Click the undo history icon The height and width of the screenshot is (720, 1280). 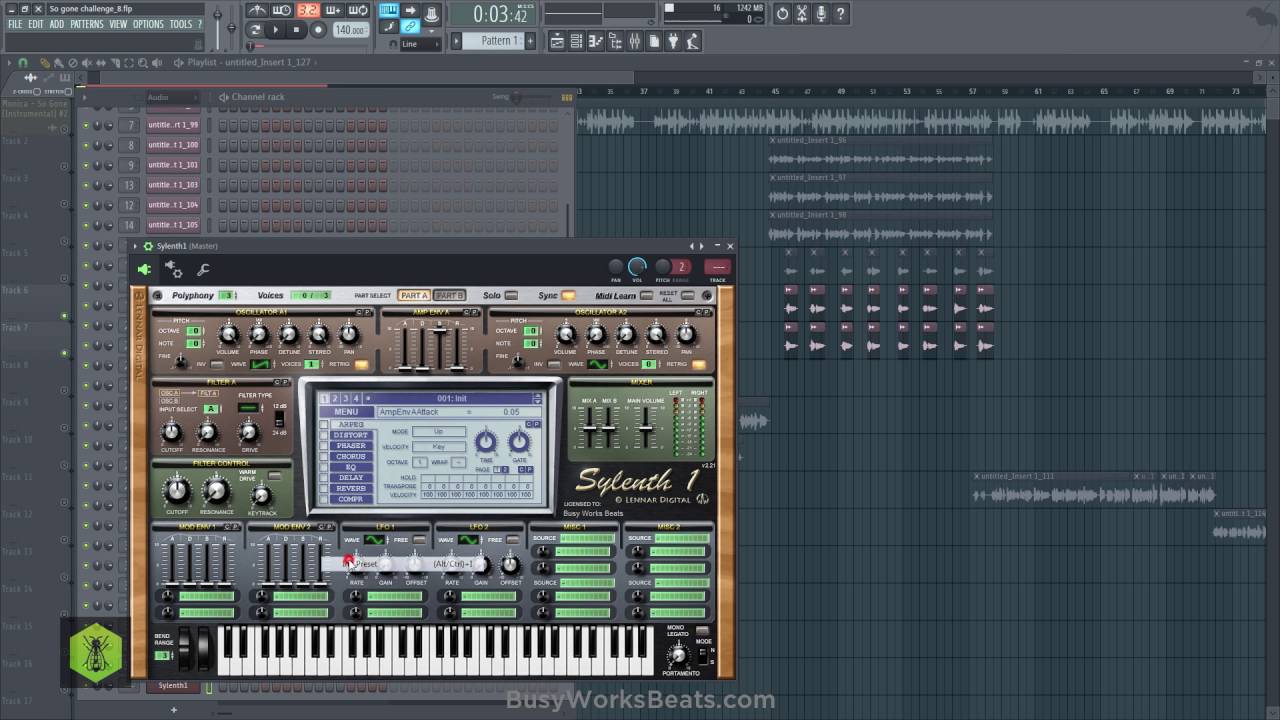[x=782, y=14]
